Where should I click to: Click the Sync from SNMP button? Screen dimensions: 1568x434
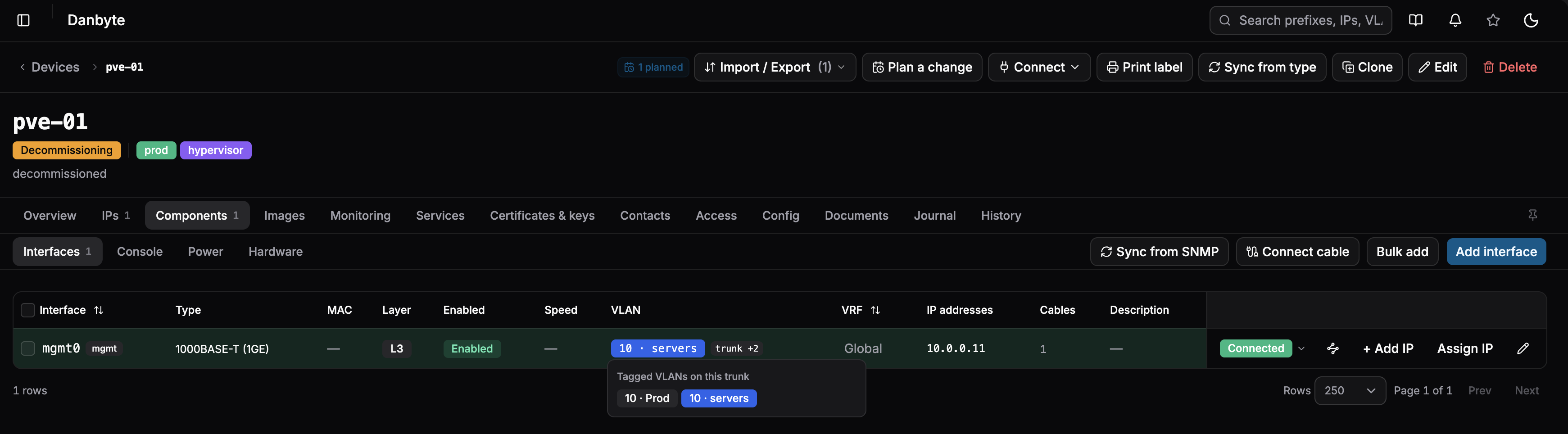click(x=1159, y=251)
